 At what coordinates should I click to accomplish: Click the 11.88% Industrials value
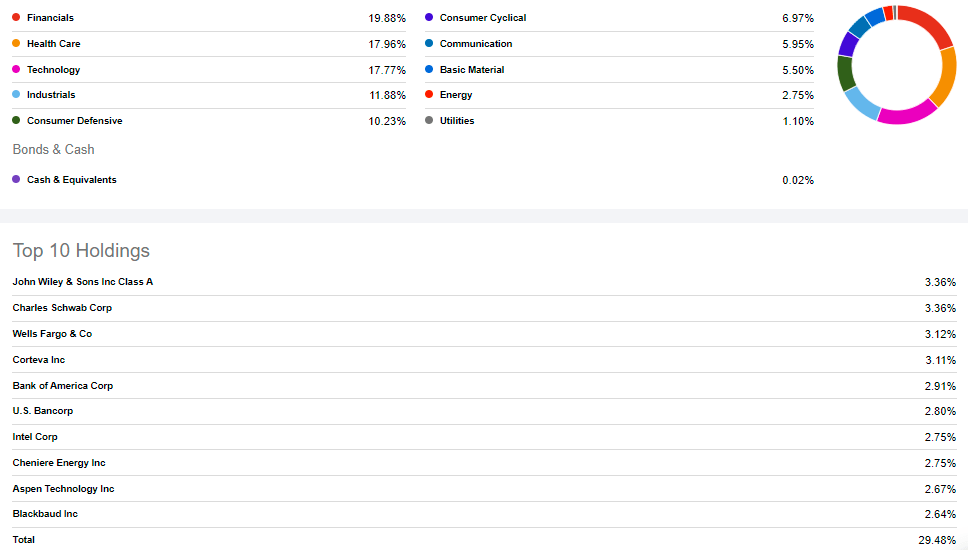(388, 96)
